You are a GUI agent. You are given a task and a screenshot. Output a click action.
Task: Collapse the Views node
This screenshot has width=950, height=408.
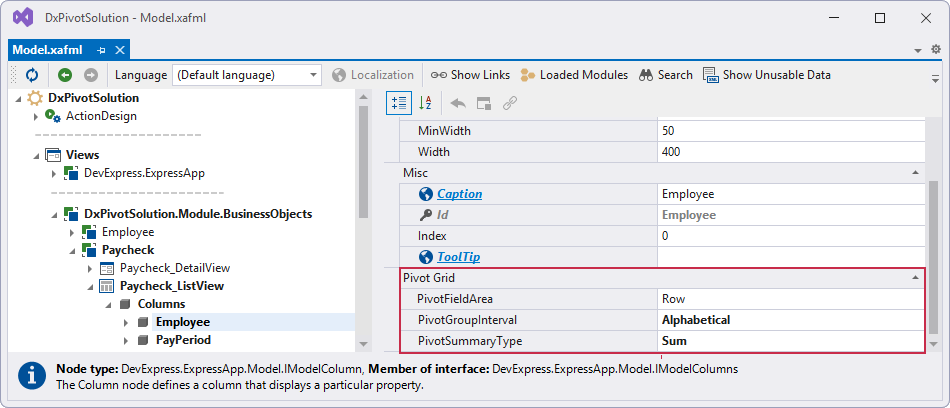coord(36,155)
